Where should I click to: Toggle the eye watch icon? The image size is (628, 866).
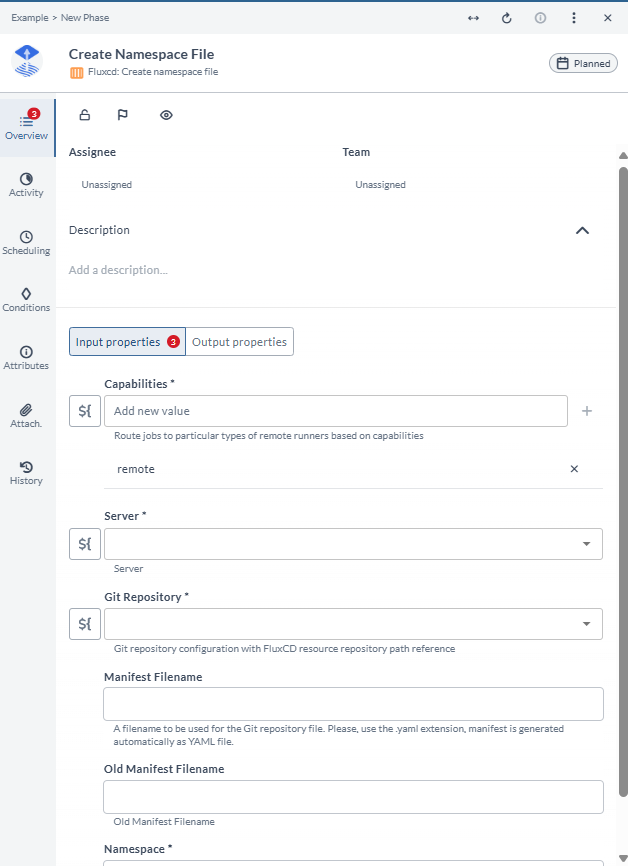[x=166, y=115]
